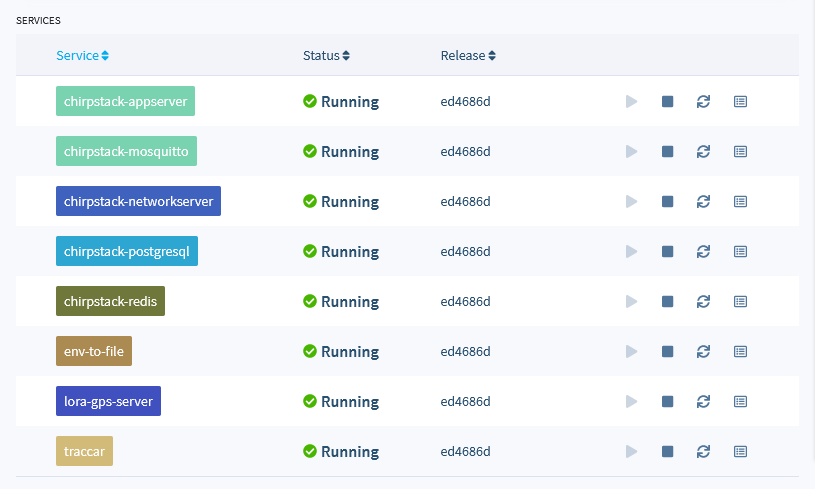Stop the traccar service

[667, 452]
